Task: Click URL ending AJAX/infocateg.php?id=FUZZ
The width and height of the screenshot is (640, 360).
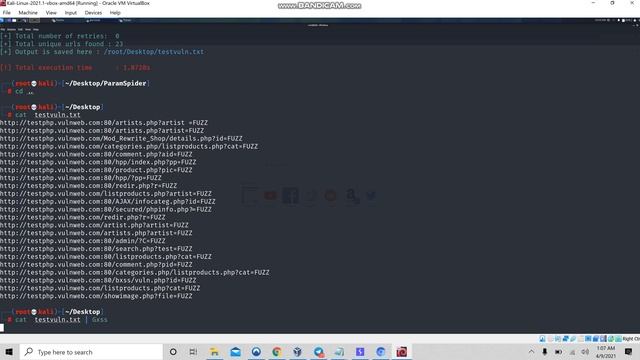Action: 108,201
